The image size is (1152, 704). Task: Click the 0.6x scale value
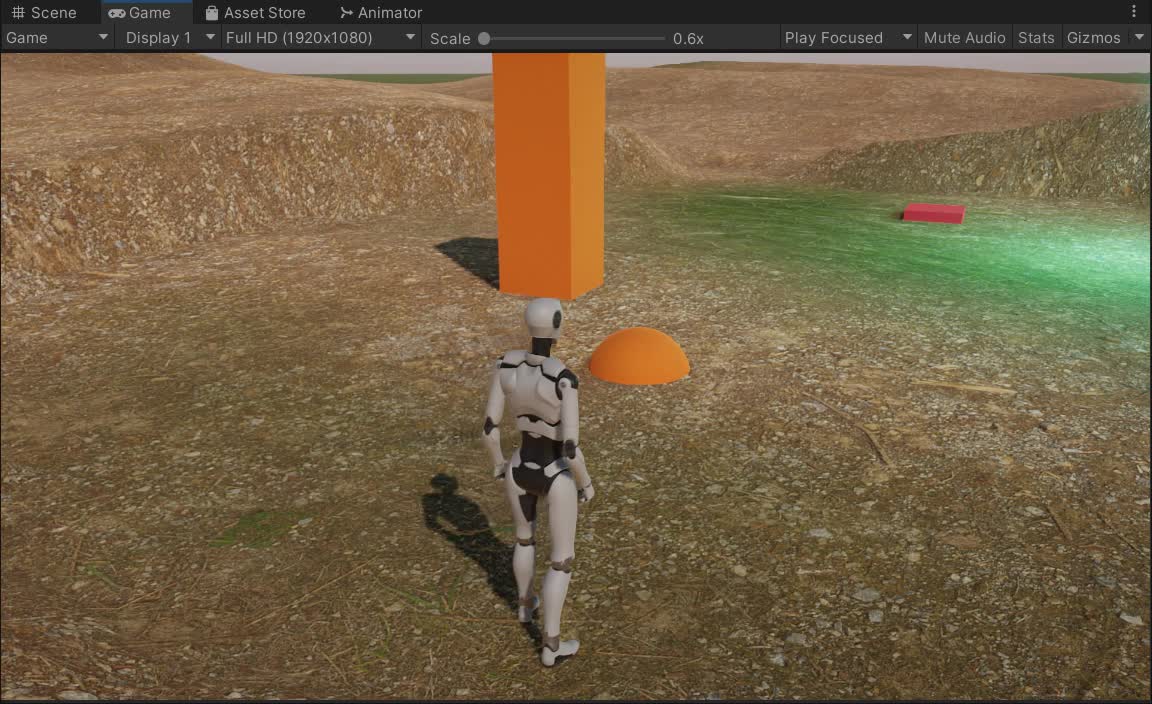[688, 39]
